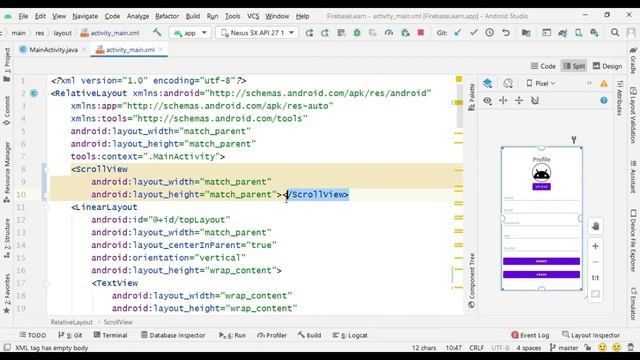Click the Profile app gauge icon
This screenshot has width=640, height=360.
pyautogui.click(x=389, y=33)
